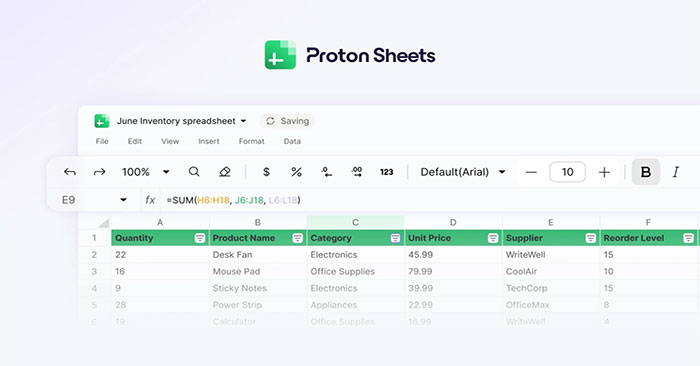Click the Quantity cell with value 22
700x366 pixels.
(x=160, y=255)
